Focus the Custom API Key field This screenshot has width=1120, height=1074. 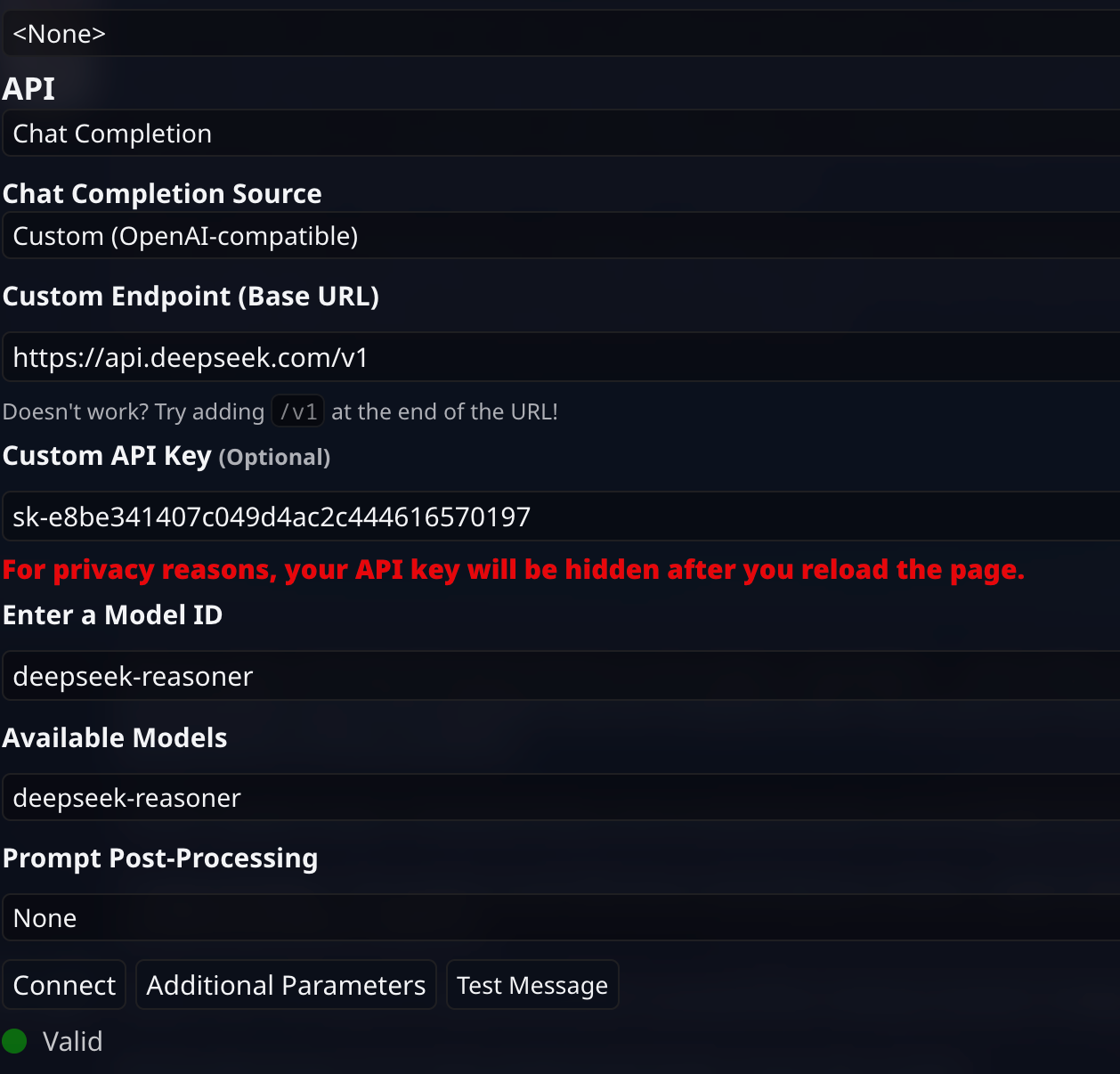point(561,517)
